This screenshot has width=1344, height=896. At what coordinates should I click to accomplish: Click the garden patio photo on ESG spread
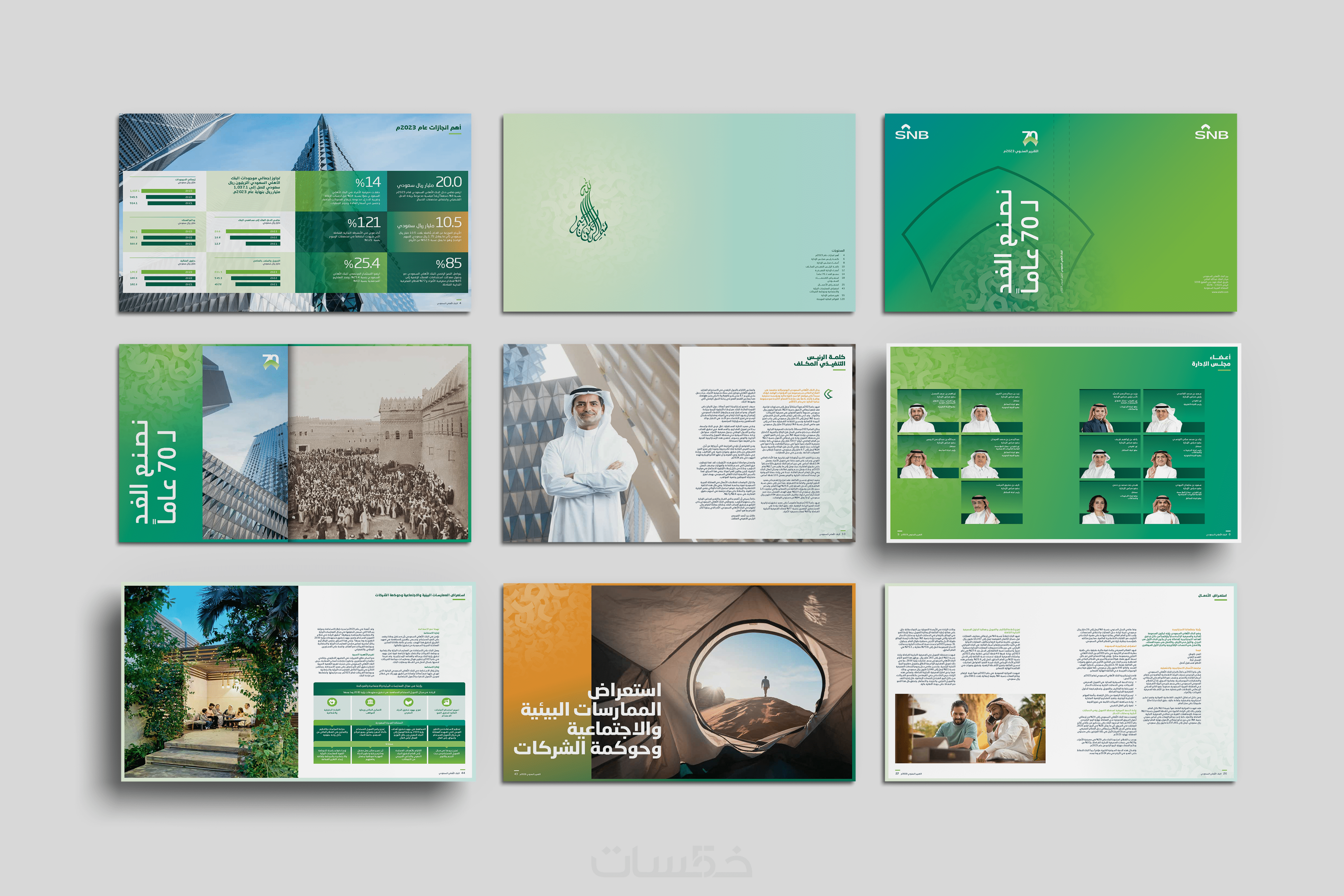[x=211, y=681]
